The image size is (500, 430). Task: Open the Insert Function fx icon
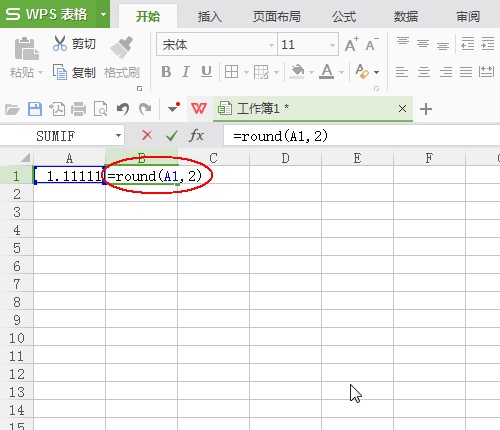(x=196, y=136)
